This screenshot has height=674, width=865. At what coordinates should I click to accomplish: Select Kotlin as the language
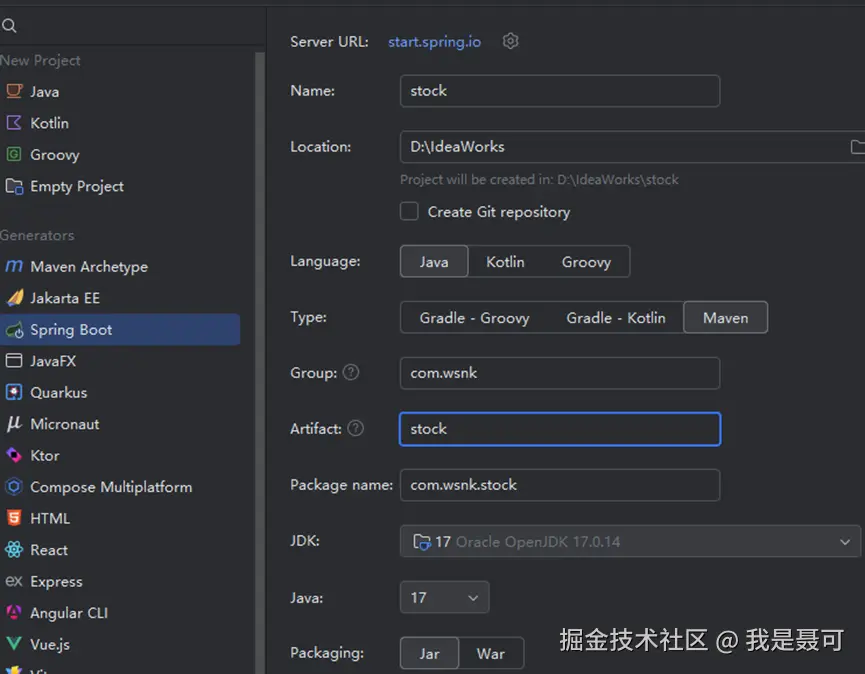pyautogui.click(x=505, y=262)
